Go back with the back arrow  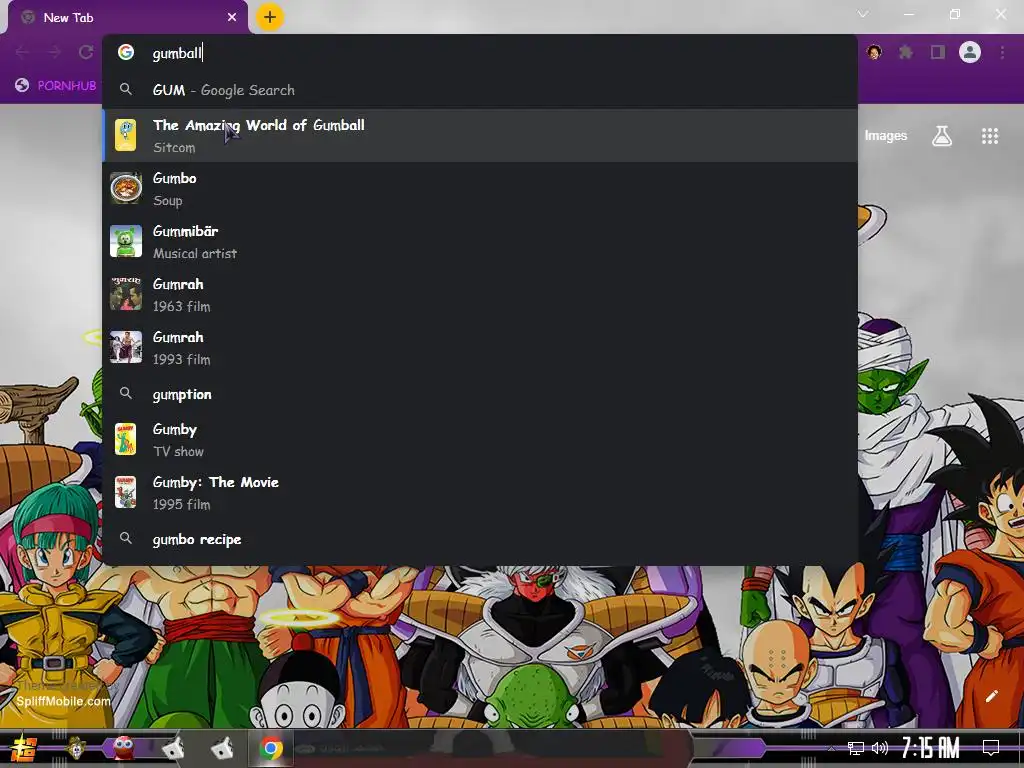(22, 52)
